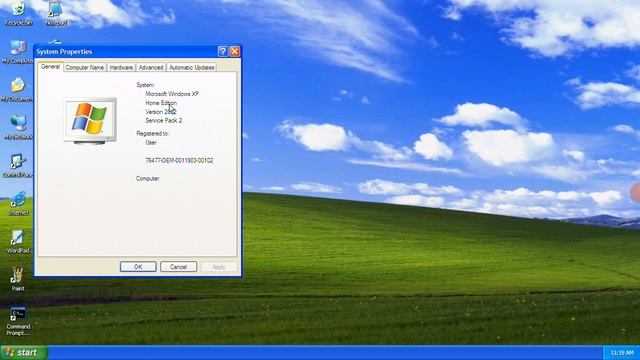This screenshot has width=640, height=360.
Task: Select the Command Prompt desktop shortcut
Action: (18, 321)
